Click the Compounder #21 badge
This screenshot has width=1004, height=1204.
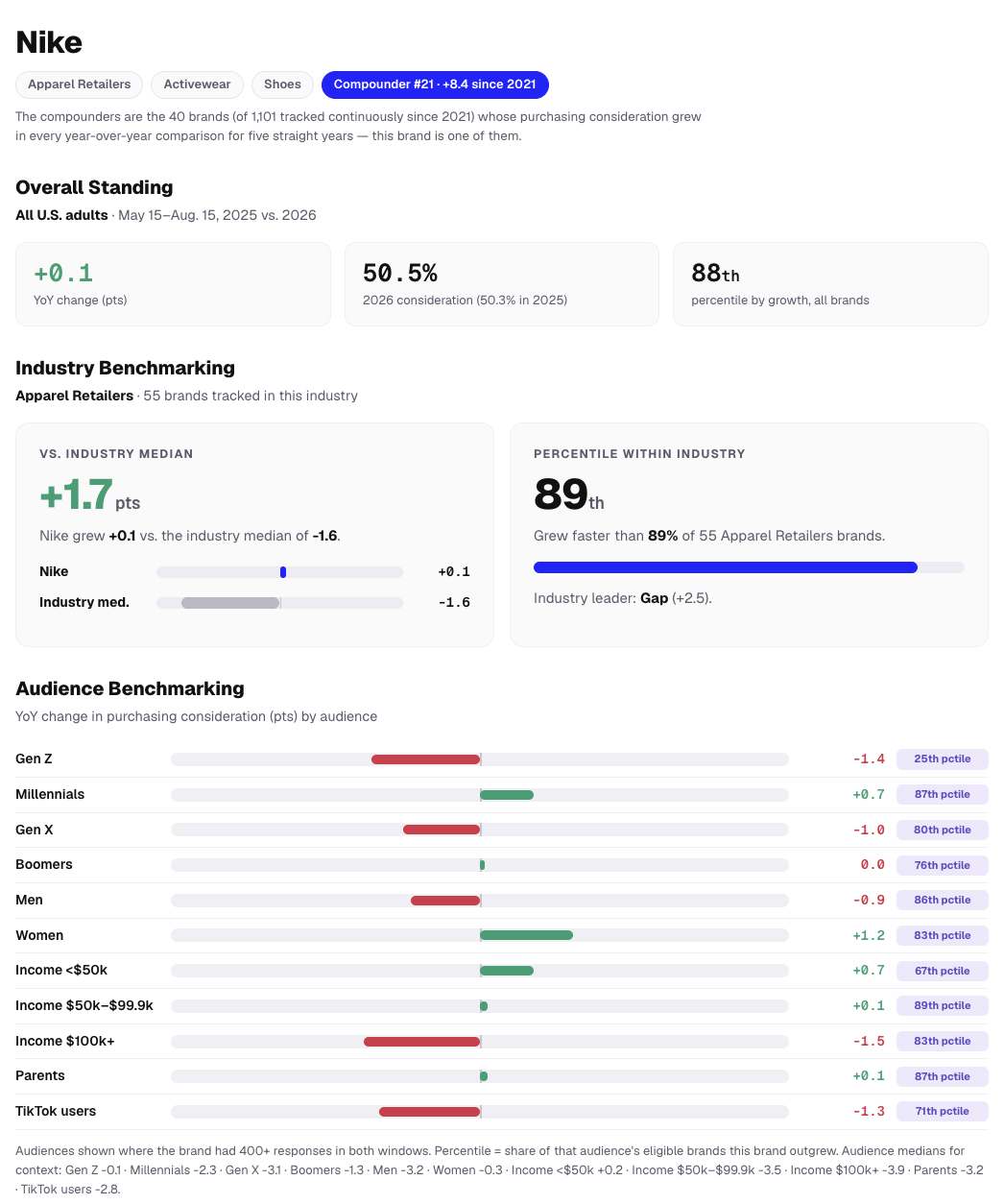435,84
